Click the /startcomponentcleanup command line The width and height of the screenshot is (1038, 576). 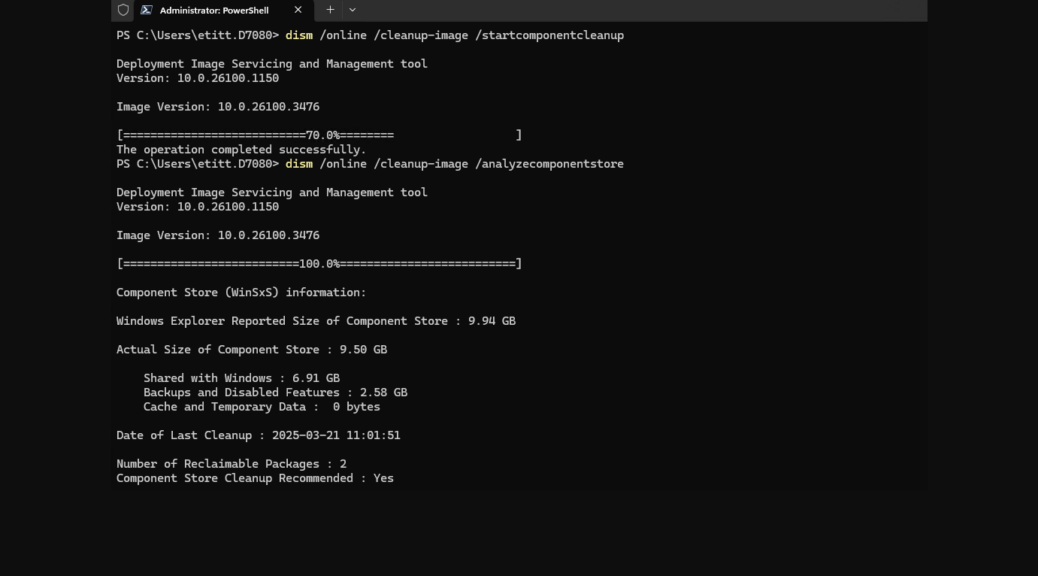pyautogui.click(x=370, y=35)
